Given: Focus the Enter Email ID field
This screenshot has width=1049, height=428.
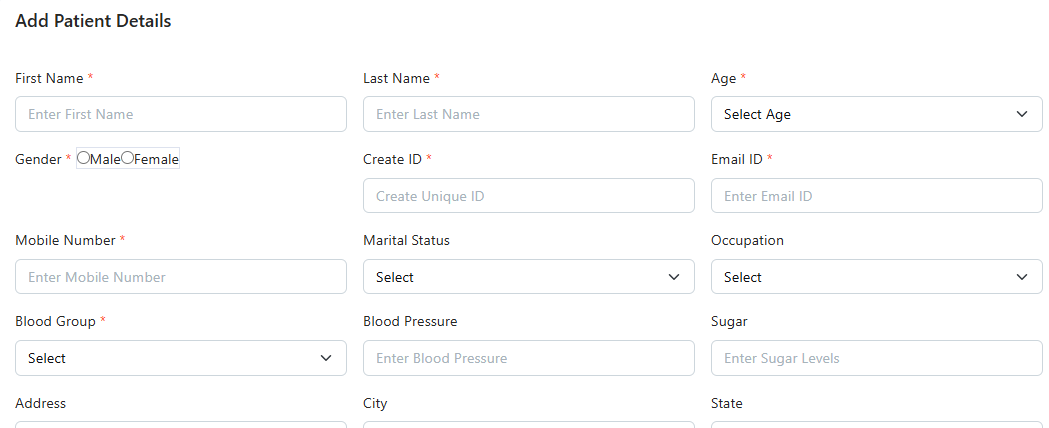Looking at the screenshot, I should (876, 196).
